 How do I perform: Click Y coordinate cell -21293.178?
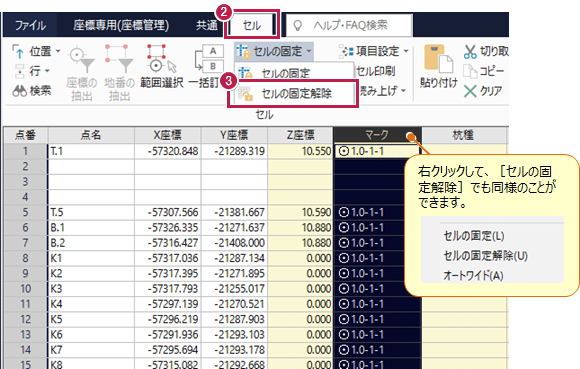click(234, 350)
